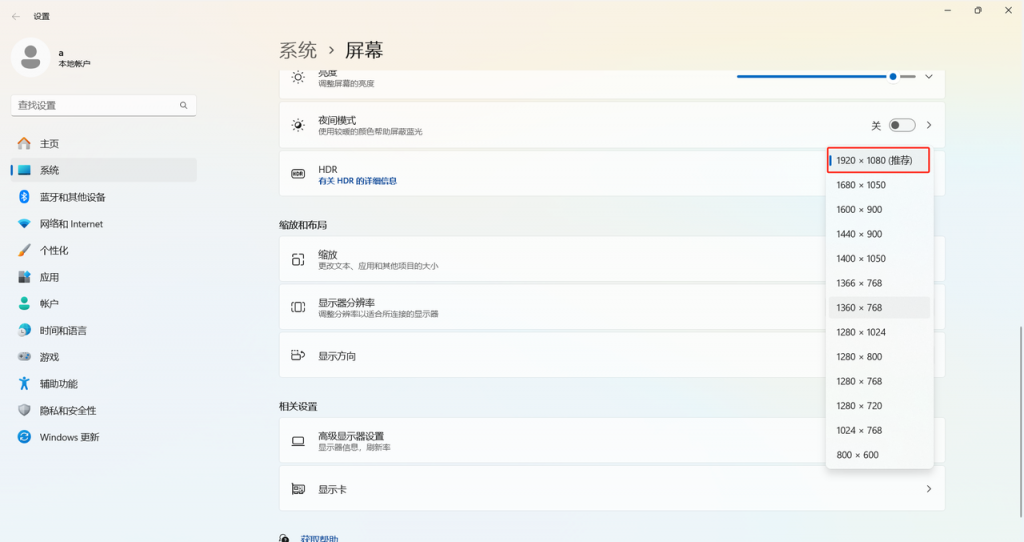Choose 1360 × 768 resolution option

tap(879, 308)
